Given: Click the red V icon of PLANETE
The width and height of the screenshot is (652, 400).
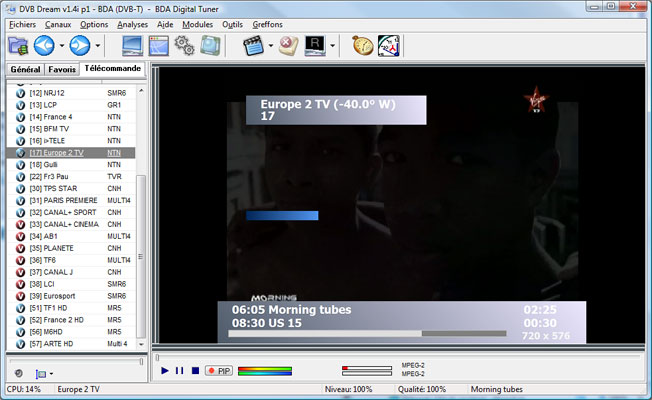Looking at the screenshot, I should click(20, 249).
